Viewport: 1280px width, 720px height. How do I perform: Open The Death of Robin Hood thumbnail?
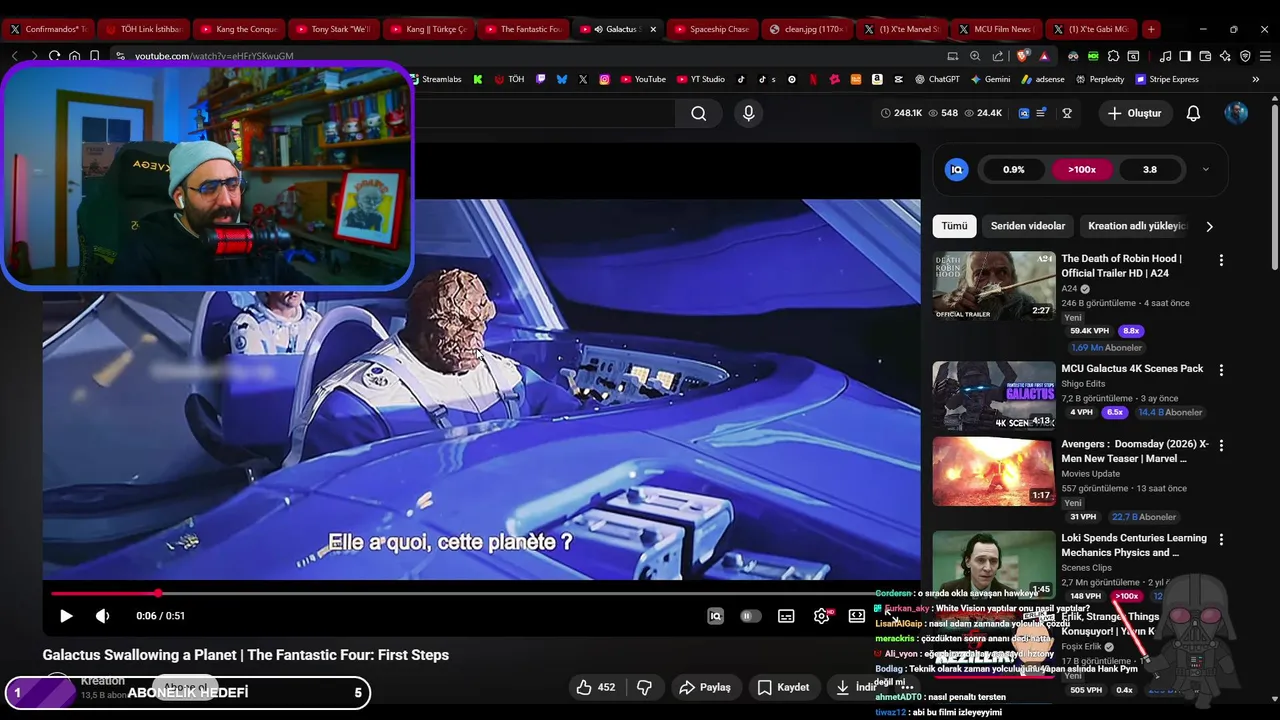tap(994, 286)
